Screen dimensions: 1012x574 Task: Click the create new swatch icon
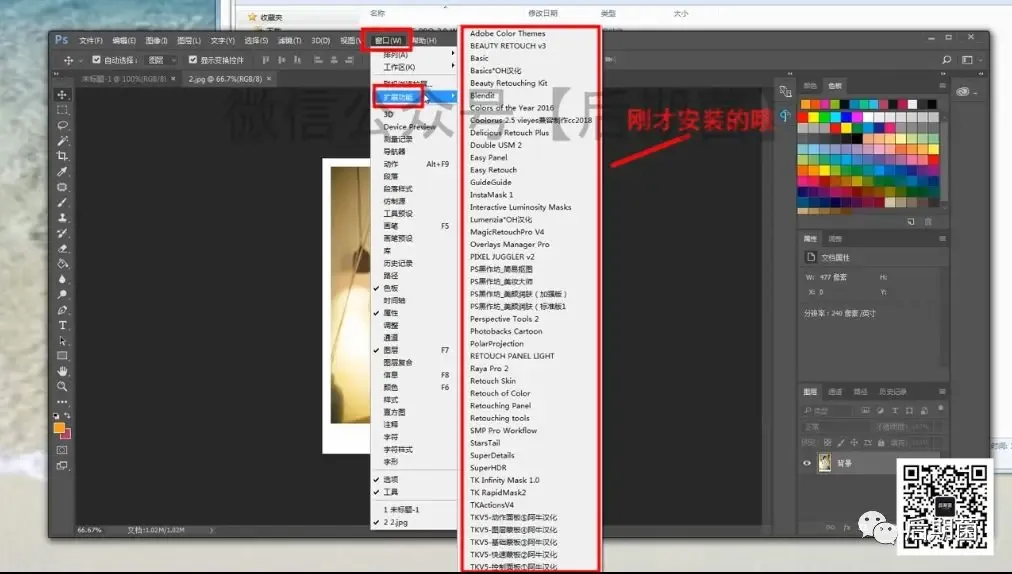[911, 221]
